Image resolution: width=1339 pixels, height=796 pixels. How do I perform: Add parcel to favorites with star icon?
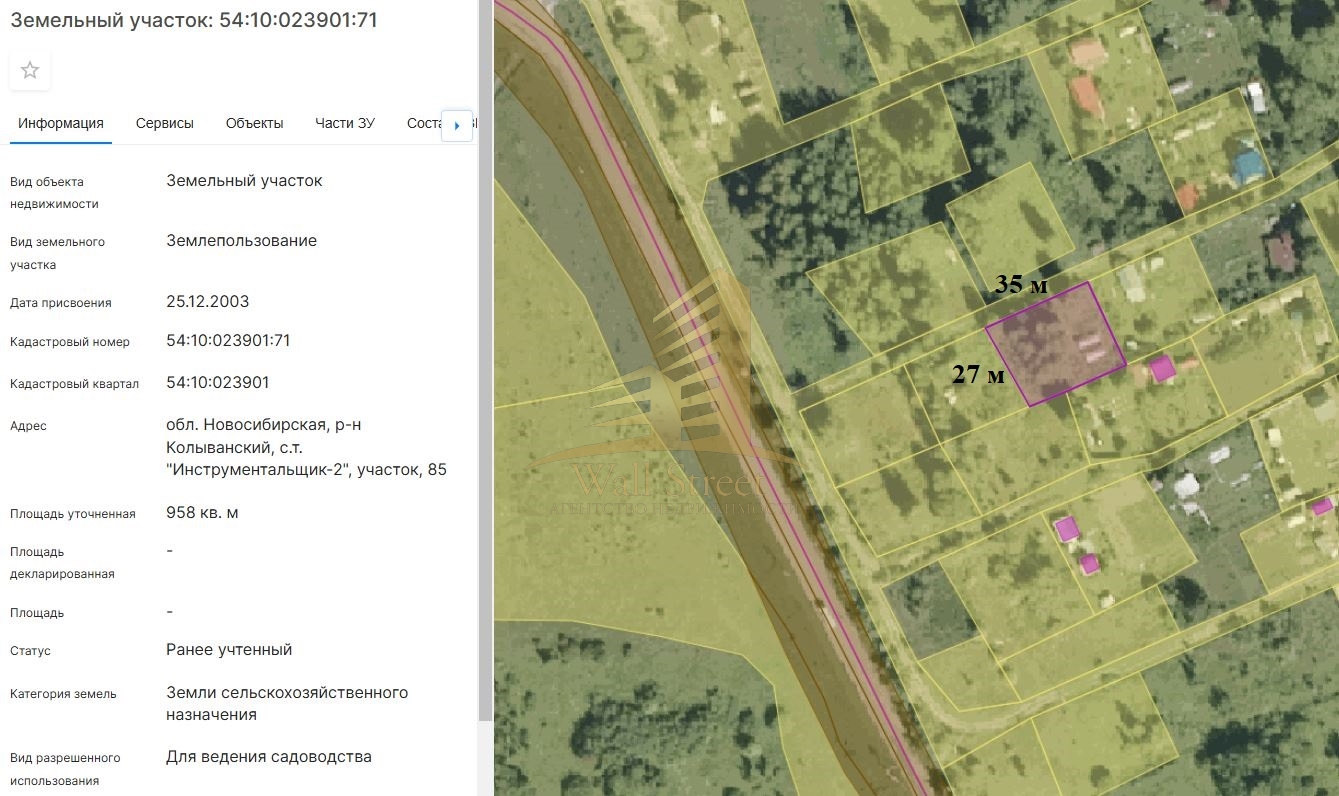pyautogui.click(x=30, y=70)
